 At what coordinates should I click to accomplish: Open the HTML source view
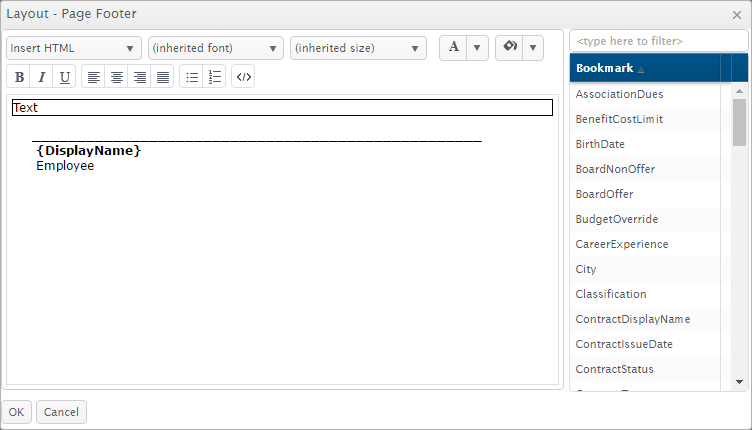tap(244, 77)
